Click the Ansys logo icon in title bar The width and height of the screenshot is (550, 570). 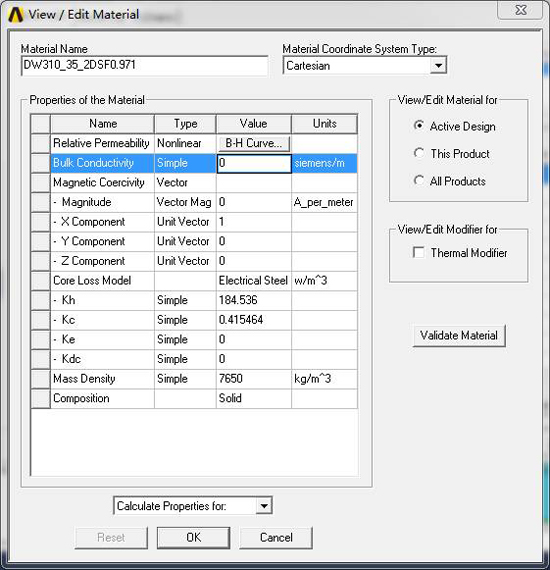pyautogui.click(x=16, y=15)
